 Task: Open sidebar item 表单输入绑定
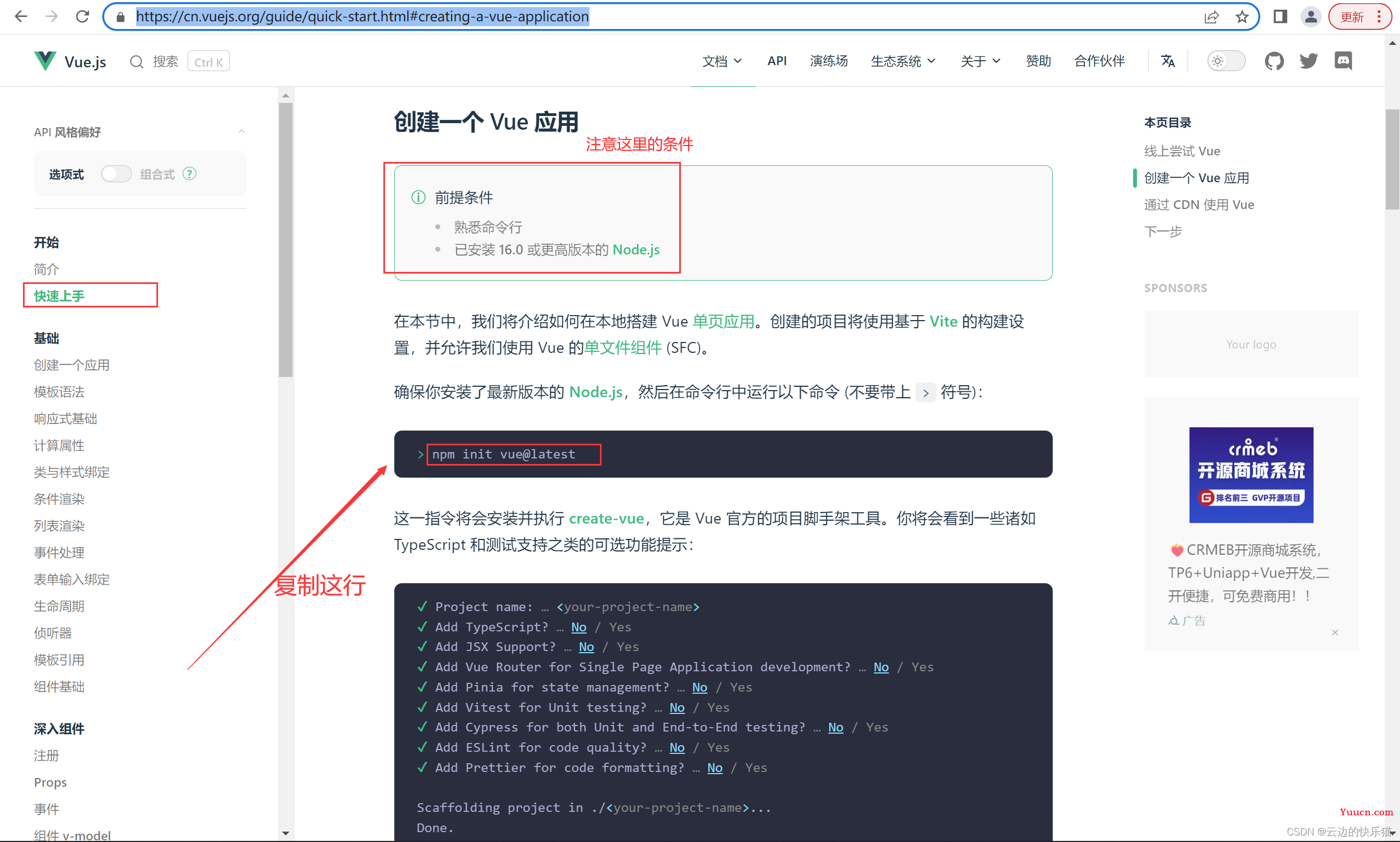pyautogui.click(x=72, y=579)
